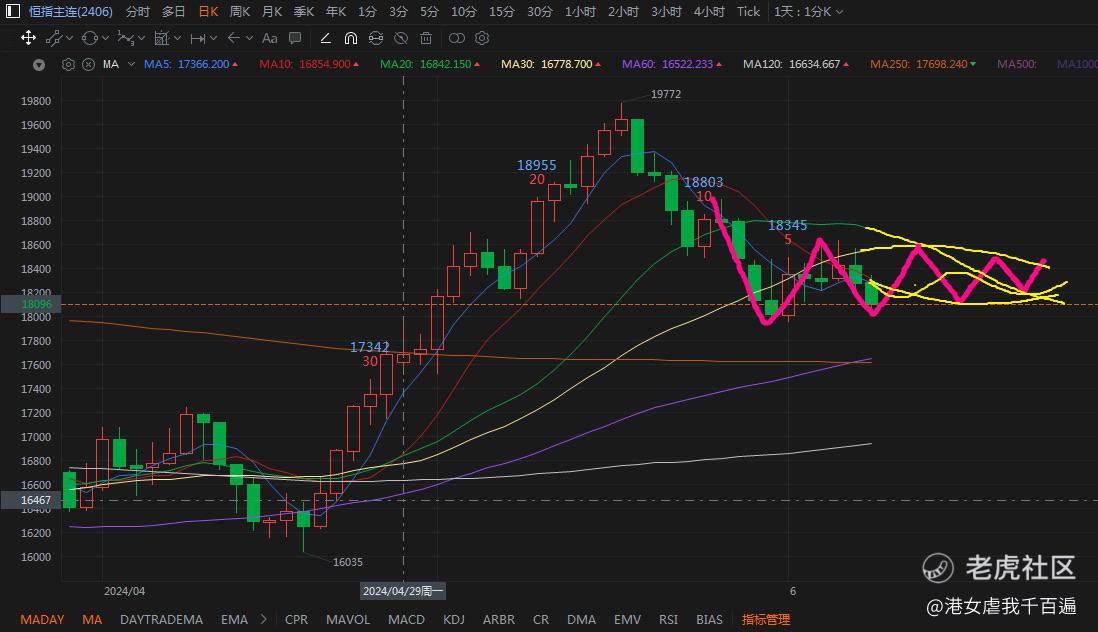Switch to 分时 chart view
The image size is (1098, 632).
137,11
